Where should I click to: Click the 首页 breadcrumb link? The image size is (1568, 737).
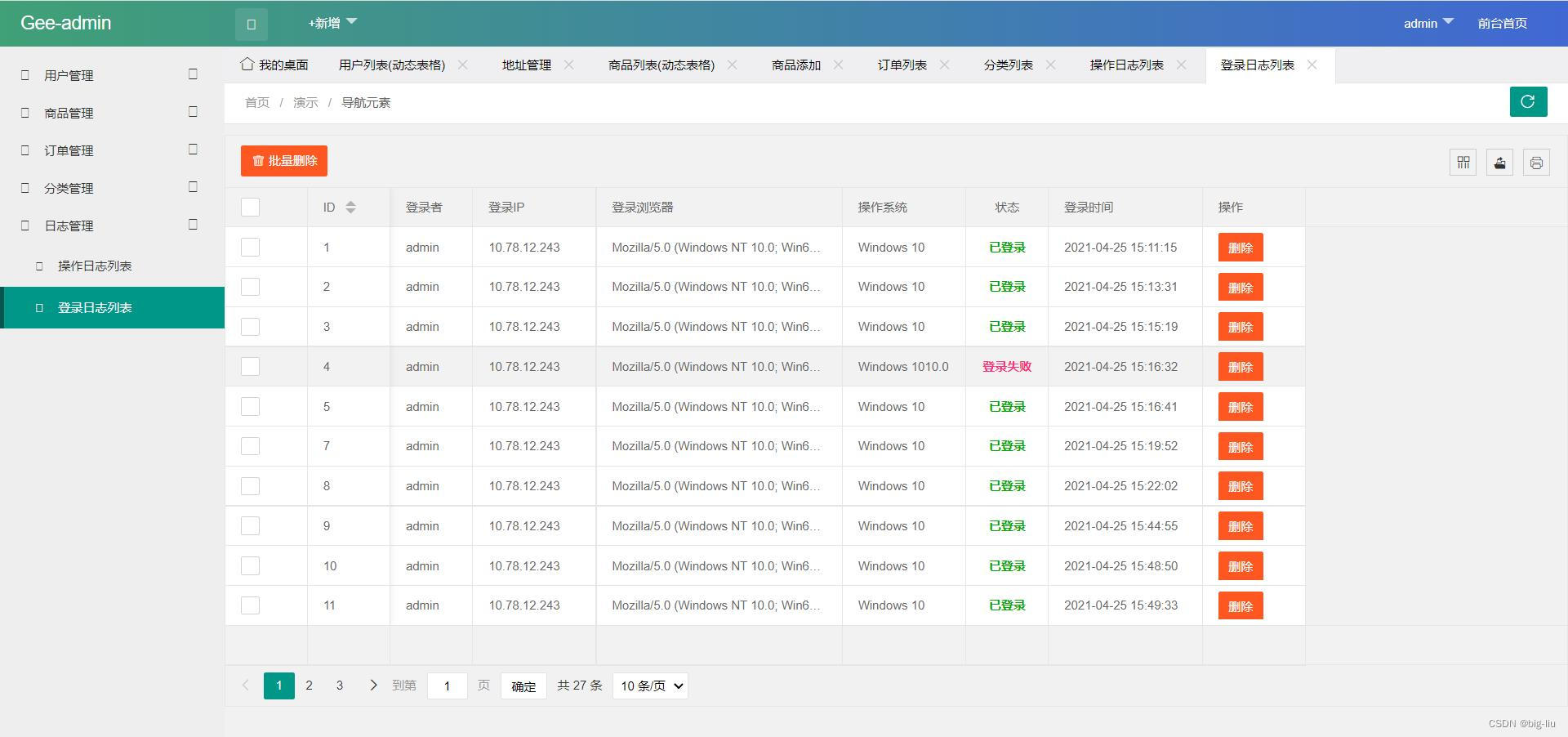pos(257,103)
